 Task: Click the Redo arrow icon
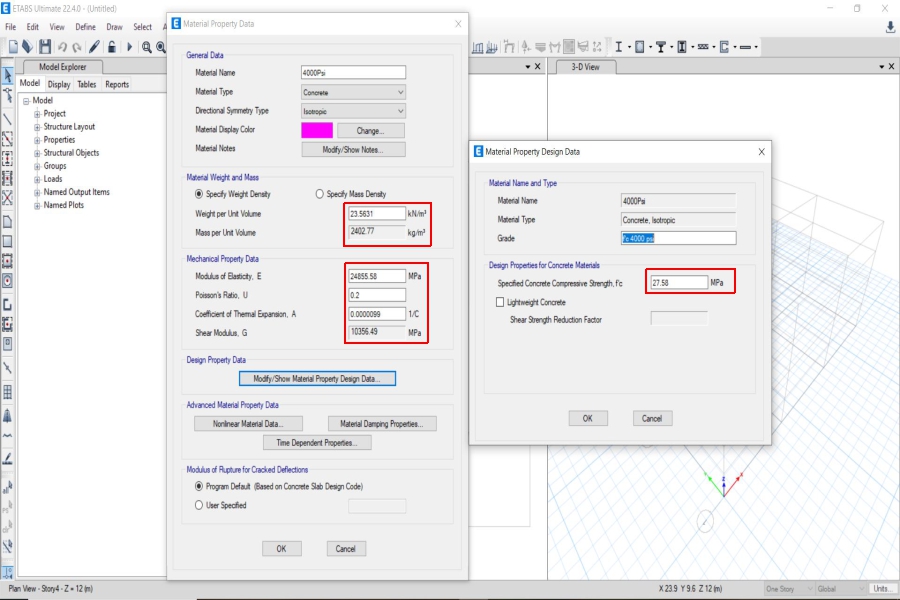77,47
